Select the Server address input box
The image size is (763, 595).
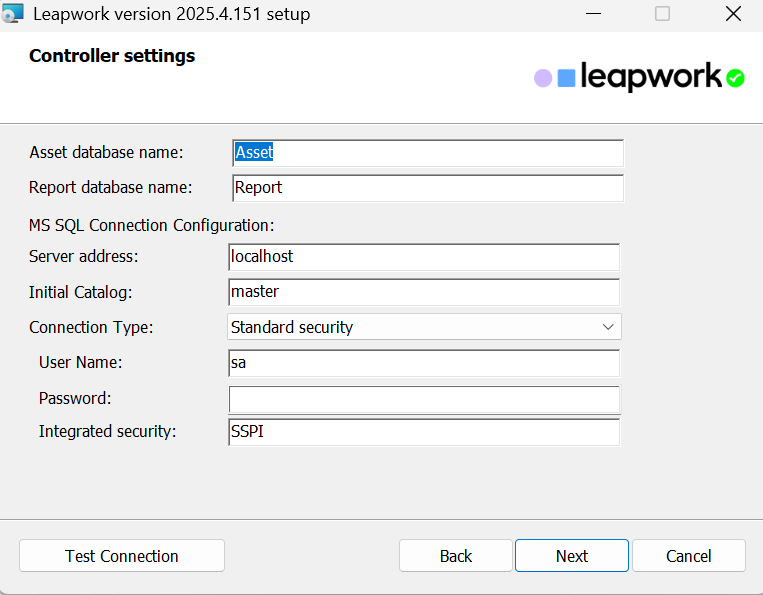click(424, 257)
